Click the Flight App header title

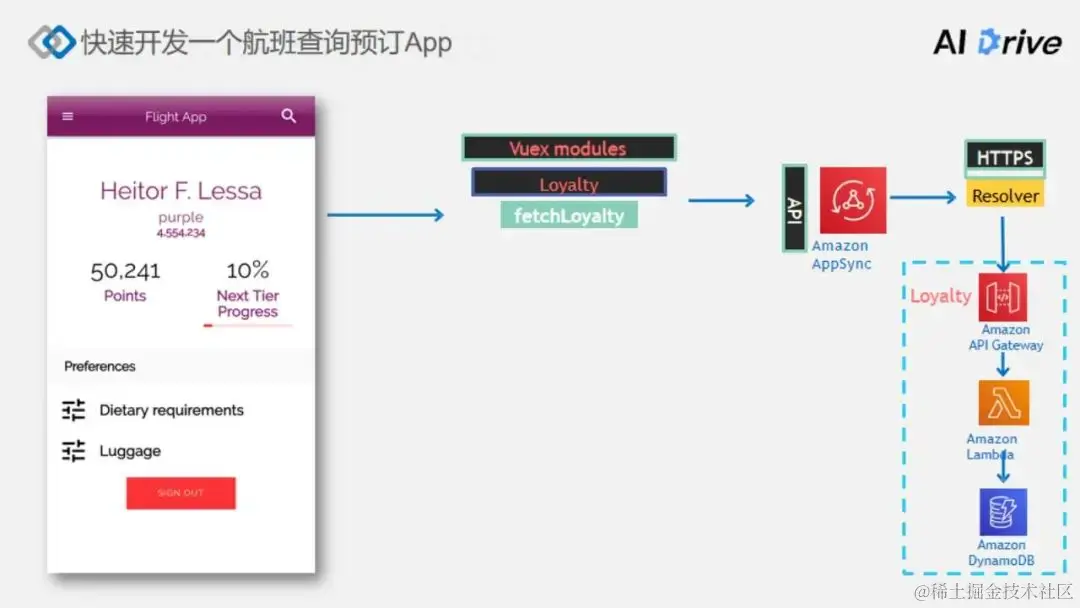pos(176,117)
